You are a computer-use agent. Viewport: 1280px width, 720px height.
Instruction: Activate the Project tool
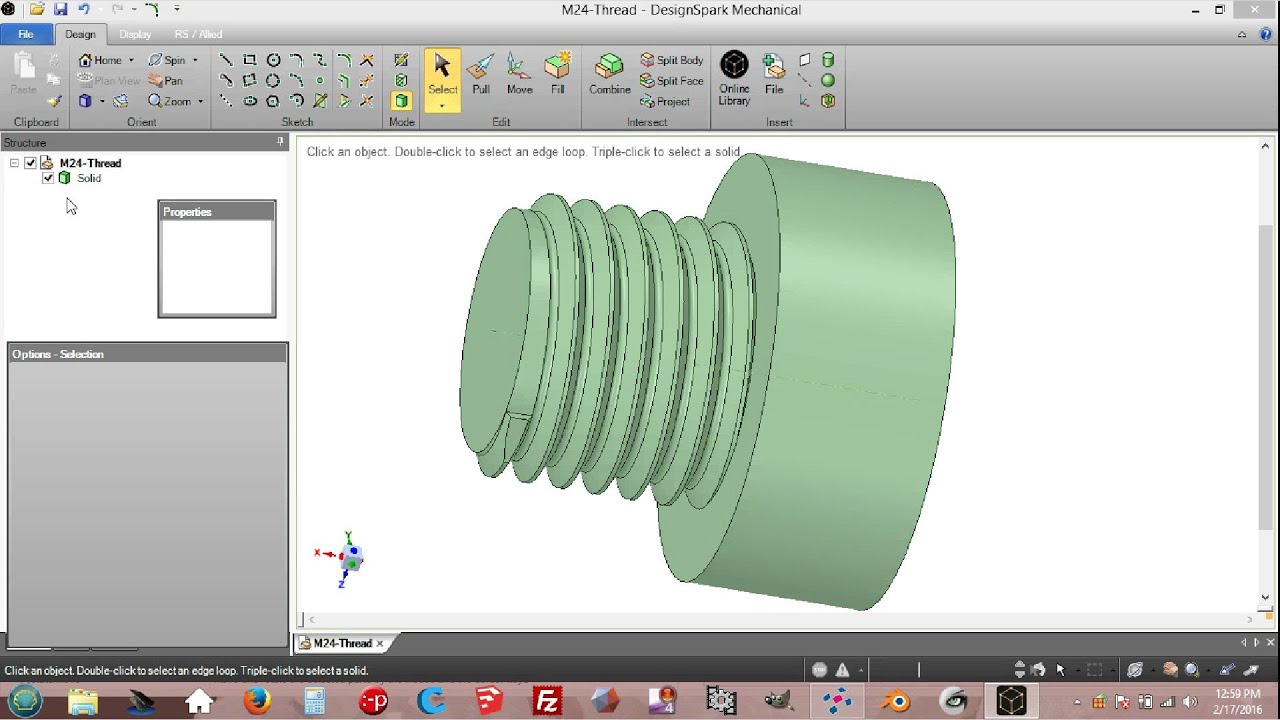(665, 101)
